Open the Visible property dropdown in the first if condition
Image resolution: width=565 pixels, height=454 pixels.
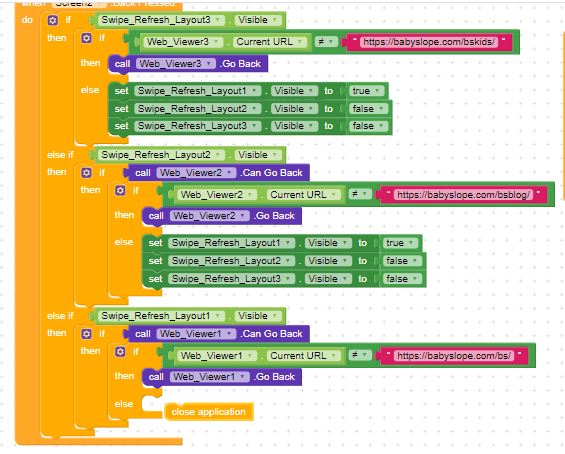coord(258,20)
